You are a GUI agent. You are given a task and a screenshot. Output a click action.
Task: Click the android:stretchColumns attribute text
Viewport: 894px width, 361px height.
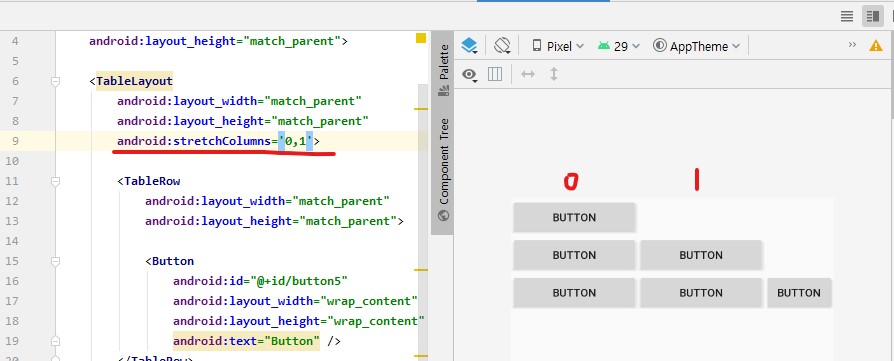(194, 141)
